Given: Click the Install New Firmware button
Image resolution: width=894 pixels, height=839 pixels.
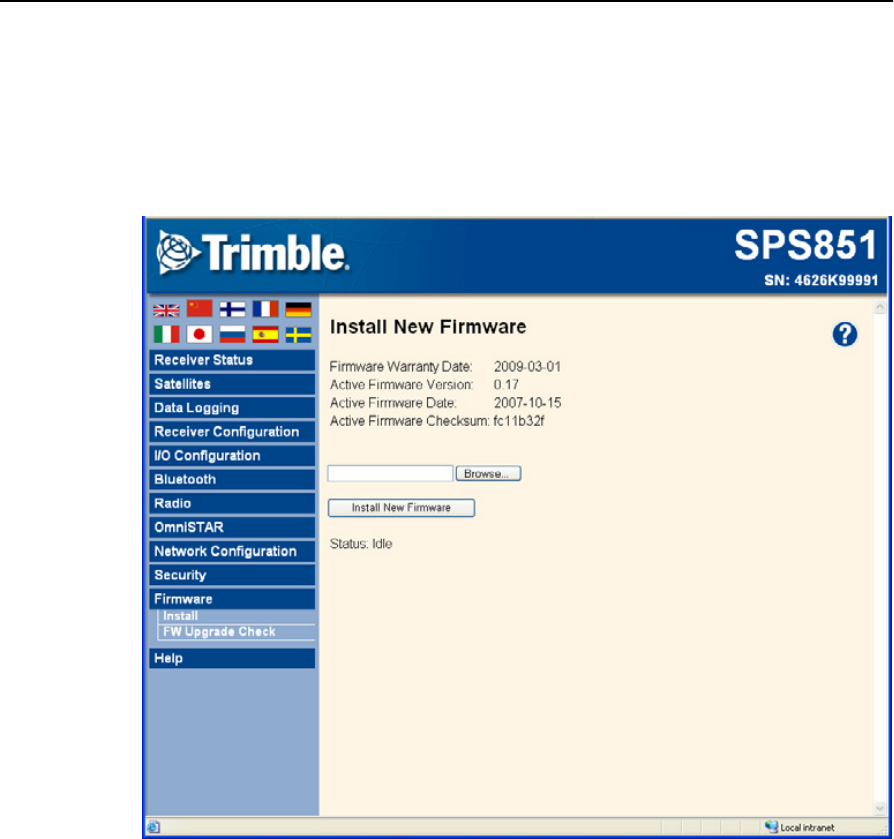Looking at the screenshot, I should 401,508.
